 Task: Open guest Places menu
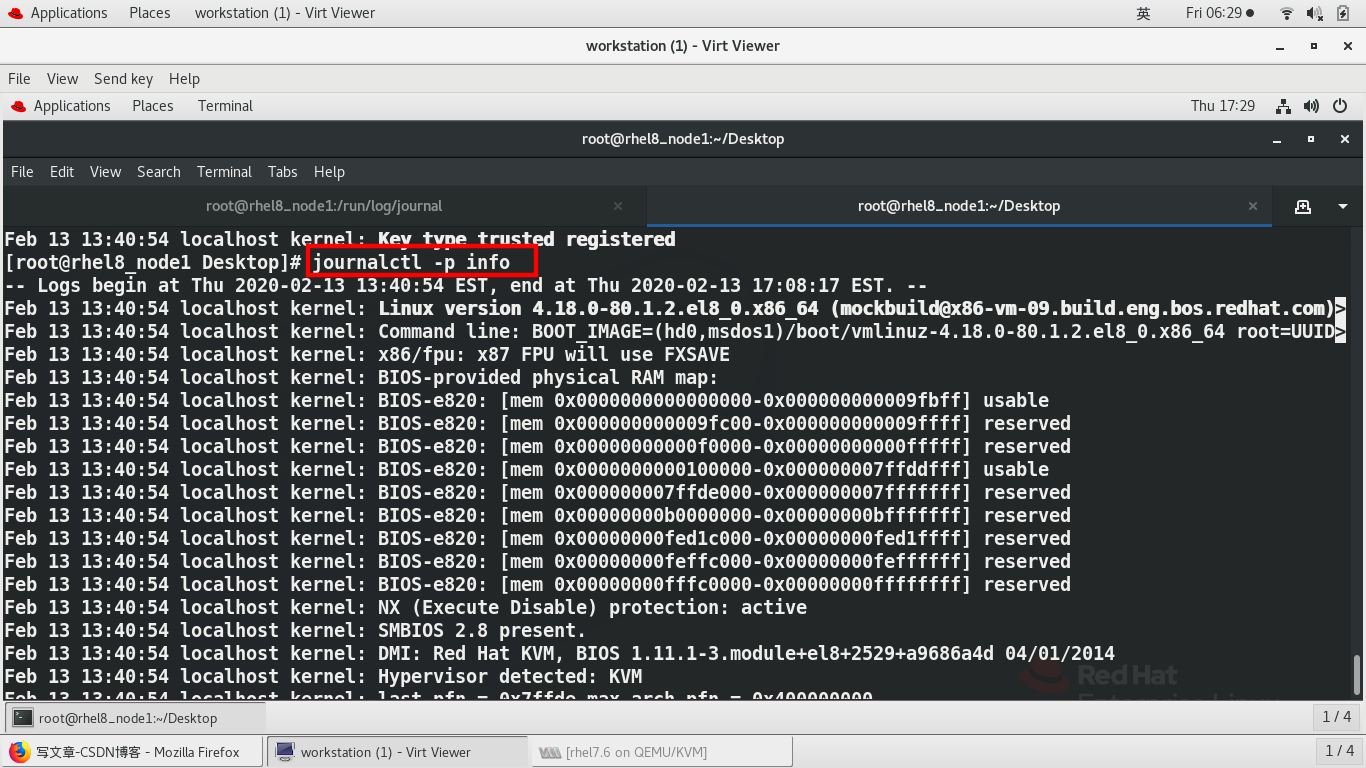coord(153,106)
